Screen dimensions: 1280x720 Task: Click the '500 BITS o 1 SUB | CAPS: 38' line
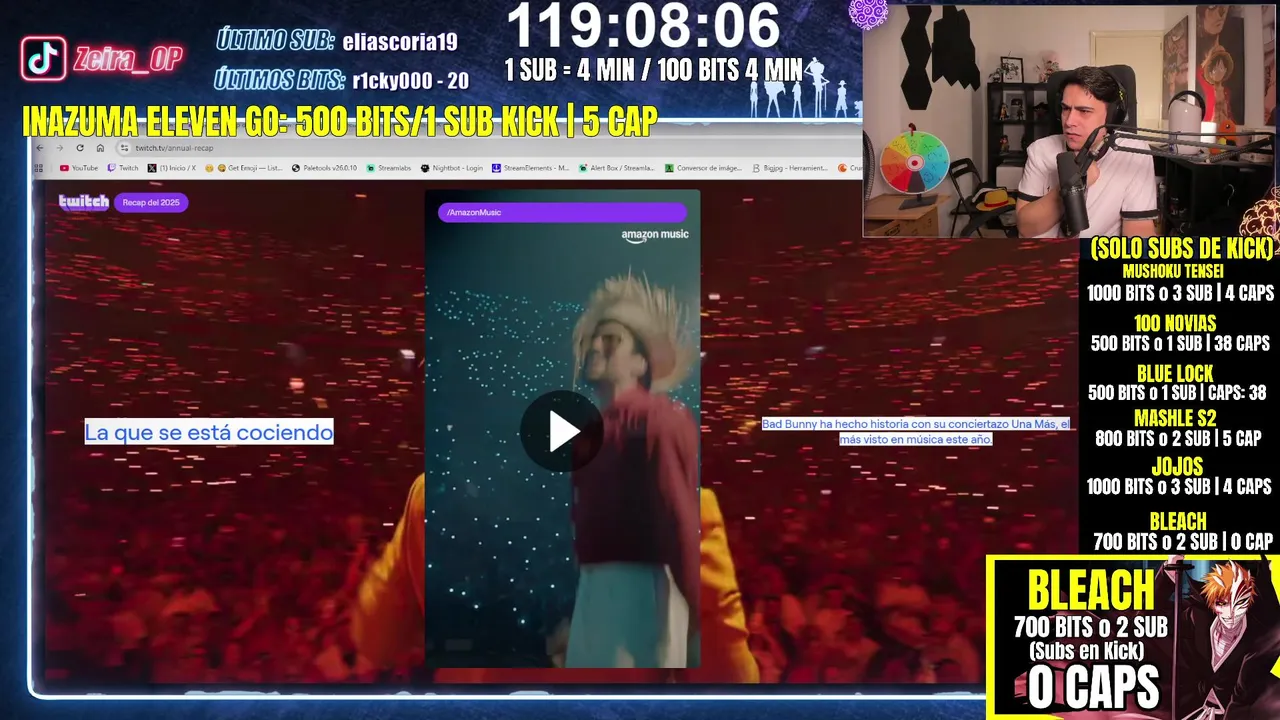click(x=1177, y=393)
